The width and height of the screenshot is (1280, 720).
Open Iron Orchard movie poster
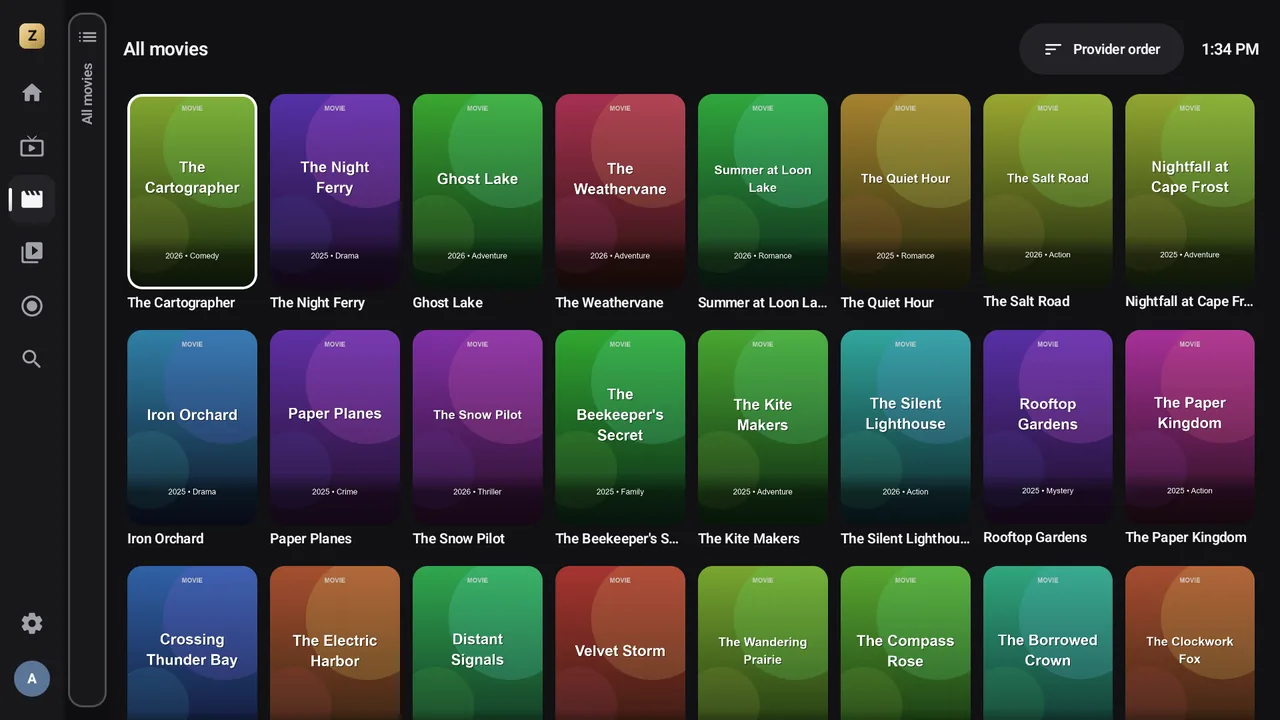pos(192,427)
